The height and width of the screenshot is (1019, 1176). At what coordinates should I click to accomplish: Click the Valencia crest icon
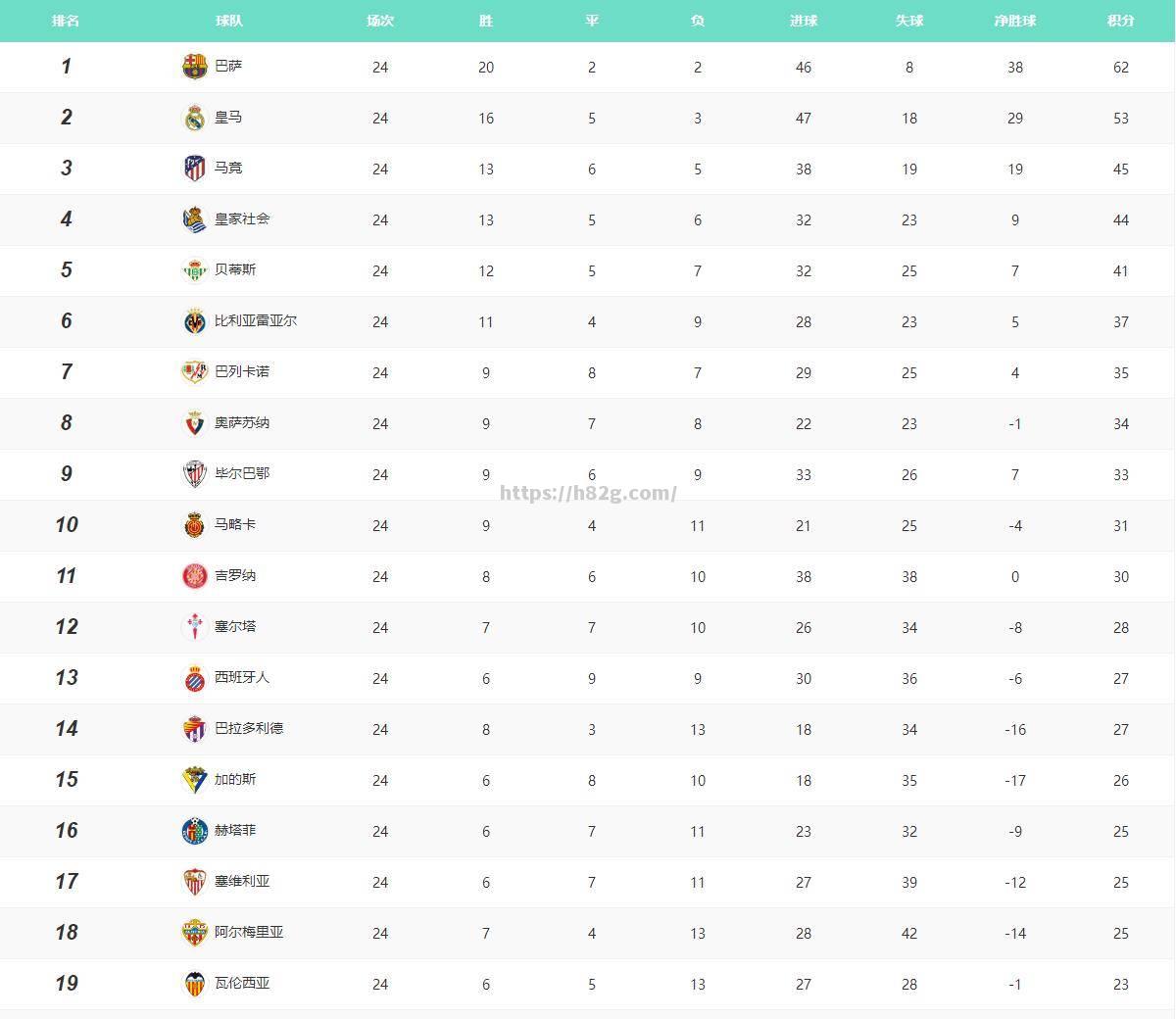click(195, 984)
